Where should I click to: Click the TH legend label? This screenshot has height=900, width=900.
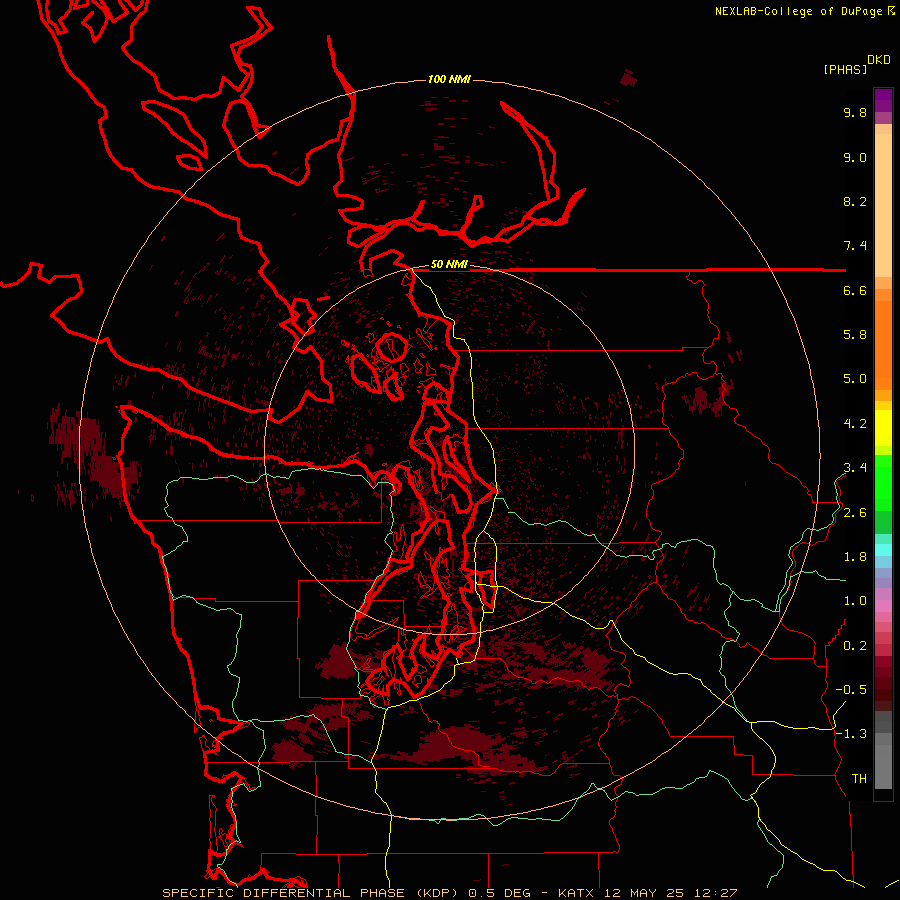(x=859, y=779)
